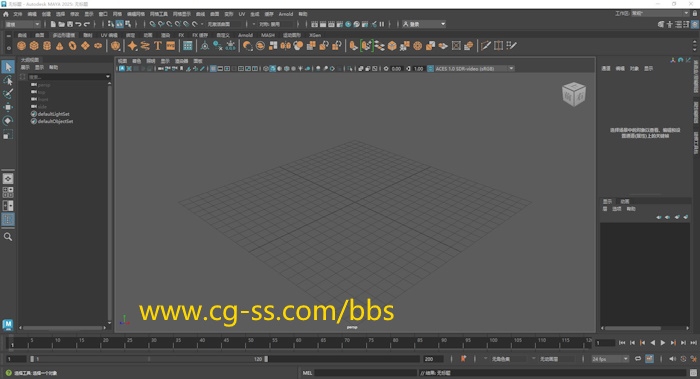Image resolution: width=700 pixels, height=379 pixels.
Task: Create a polygon sphere from the shelf
Action: (21, 46)
